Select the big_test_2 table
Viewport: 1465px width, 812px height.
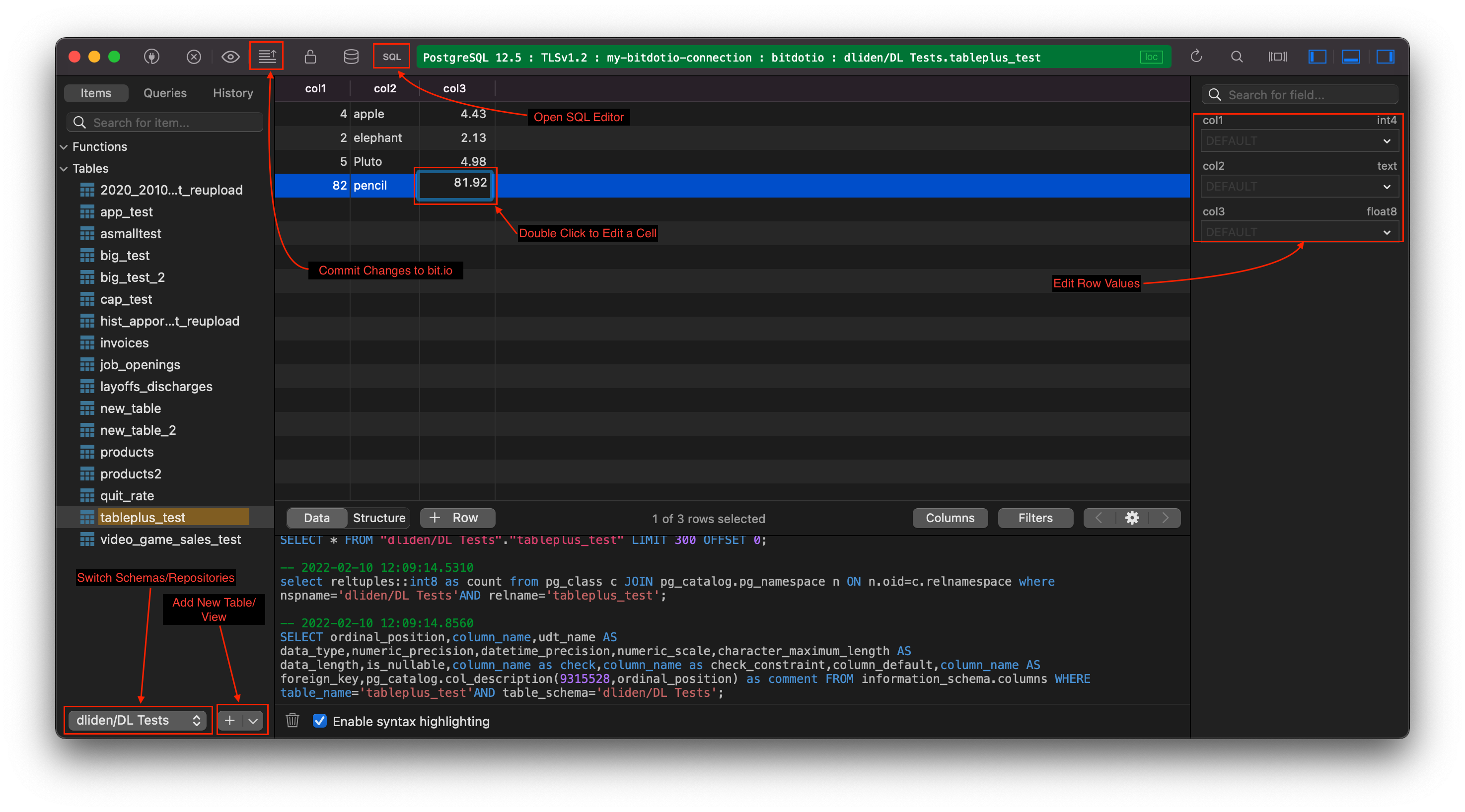(133, 277)
